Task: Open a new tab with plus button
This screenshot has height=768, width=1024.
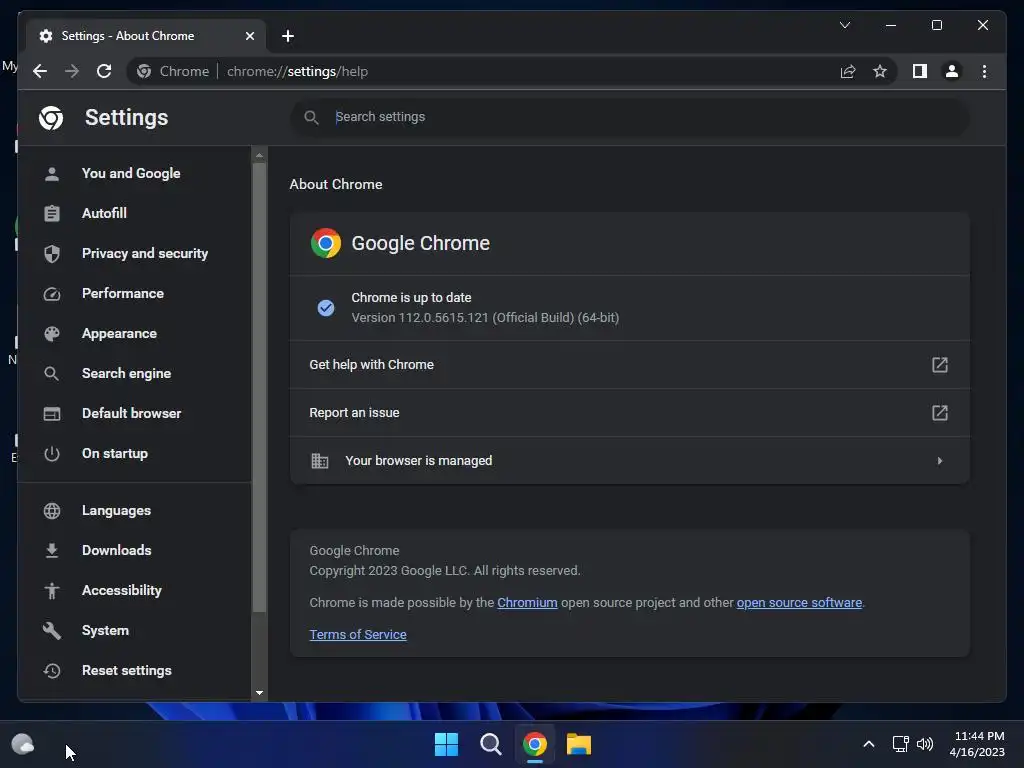Action: (x=288, y=36)
